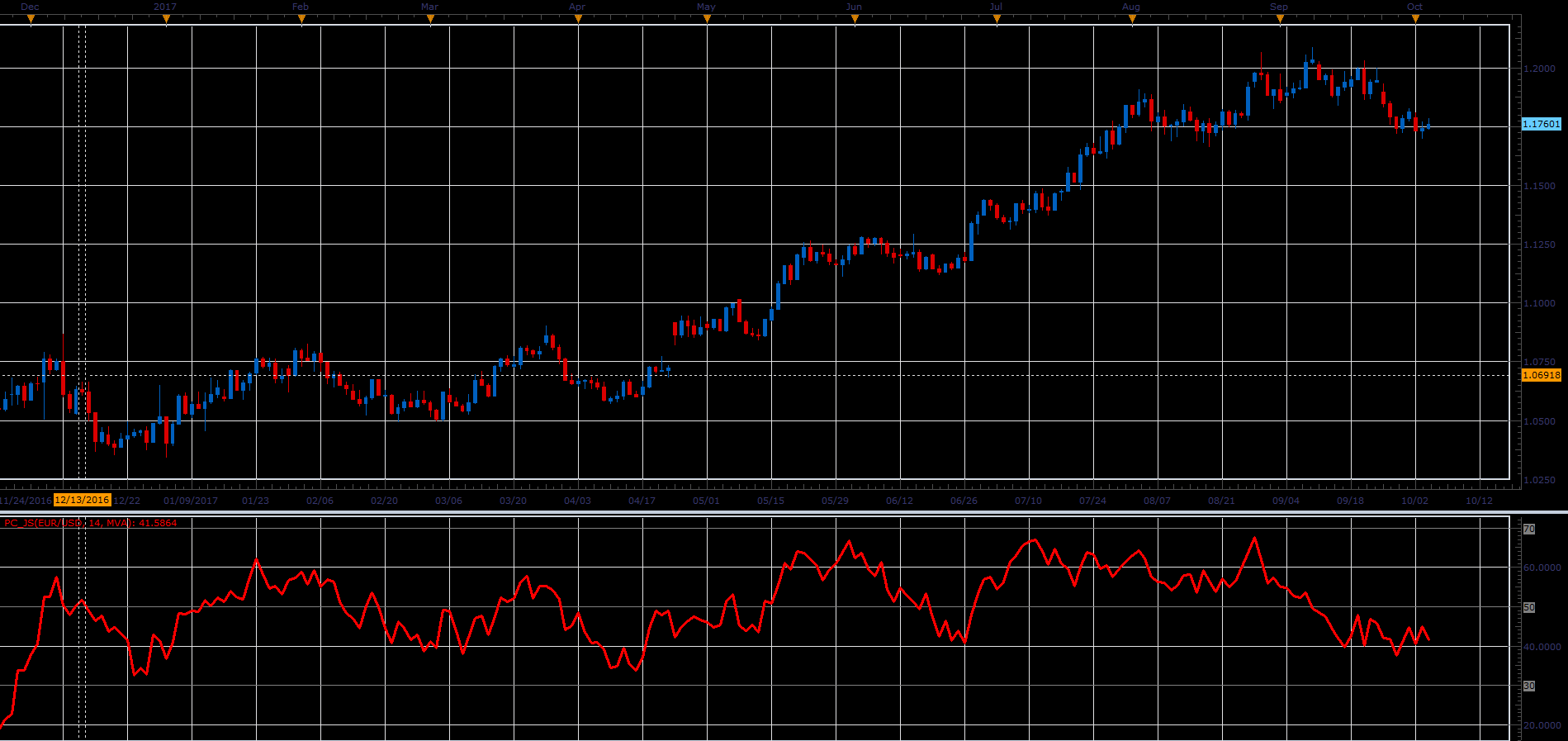Screen dimensions: 1568x741
Task: Click the highlighted 12/13/2016 crosshair date label
Action: coord(82,500)
